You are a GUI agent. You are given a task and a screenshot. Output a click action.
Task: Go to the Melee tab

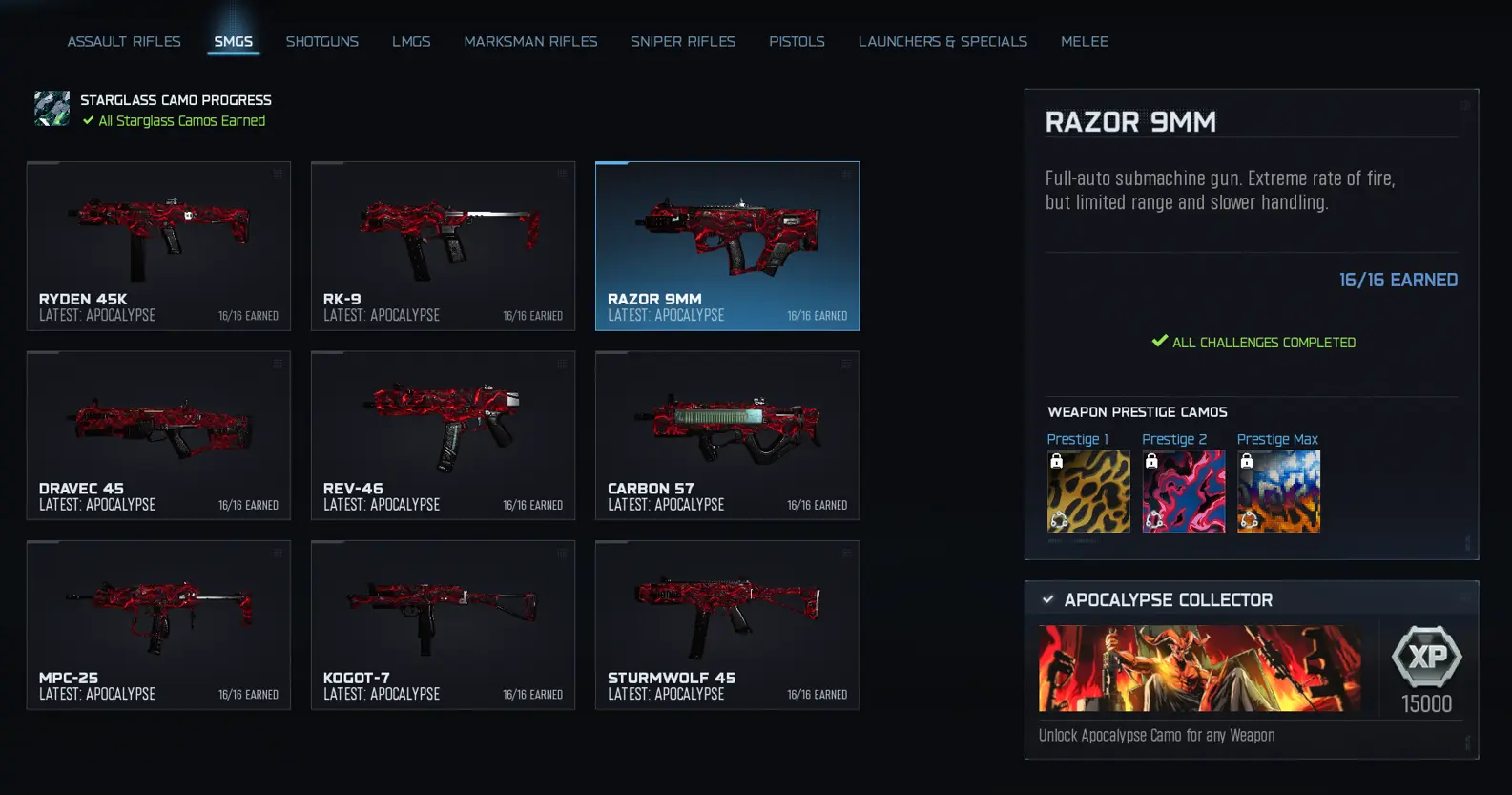tap(1085, 41)
